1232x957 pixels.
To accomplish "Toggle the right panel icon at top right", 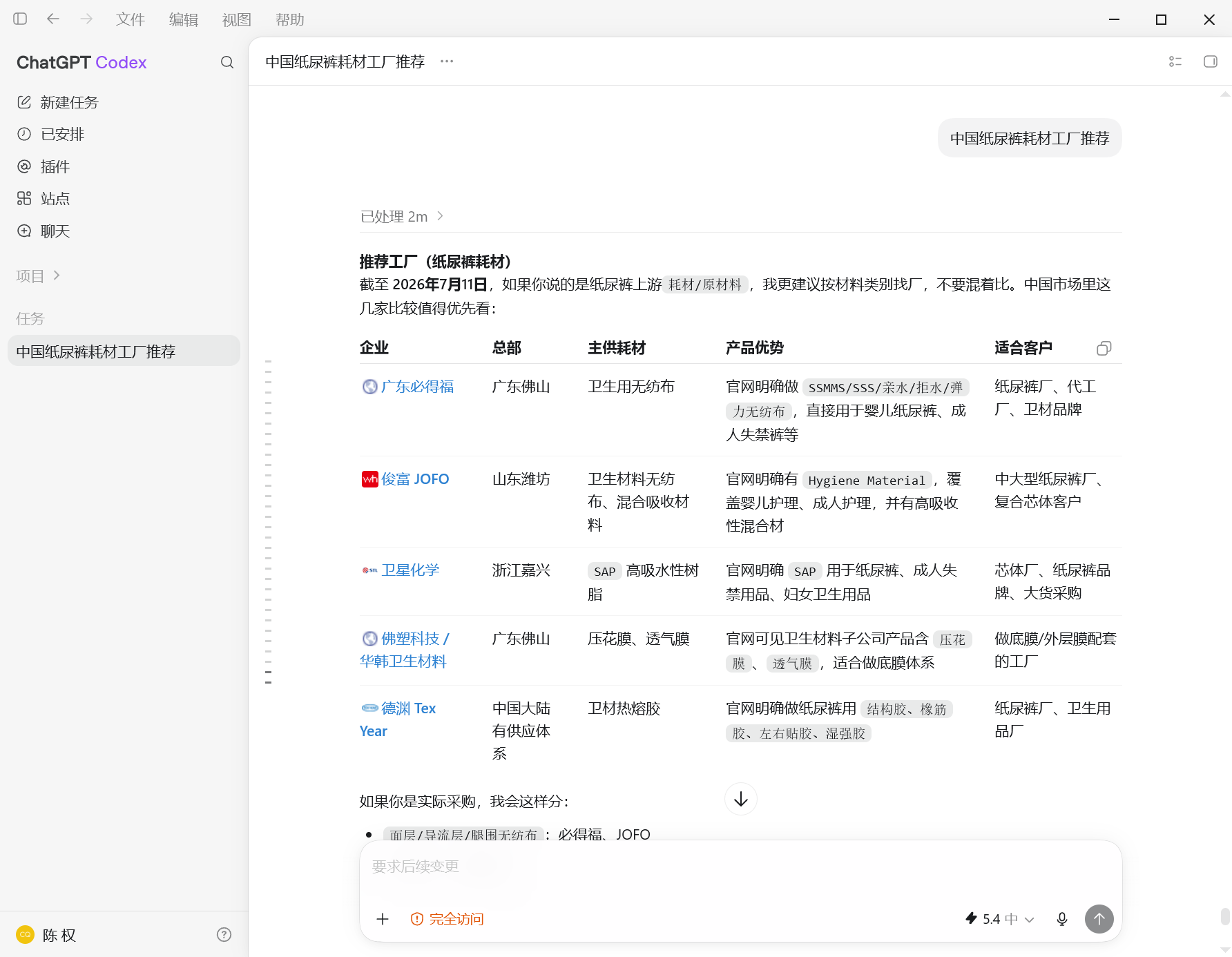I will click(1211, 61).
